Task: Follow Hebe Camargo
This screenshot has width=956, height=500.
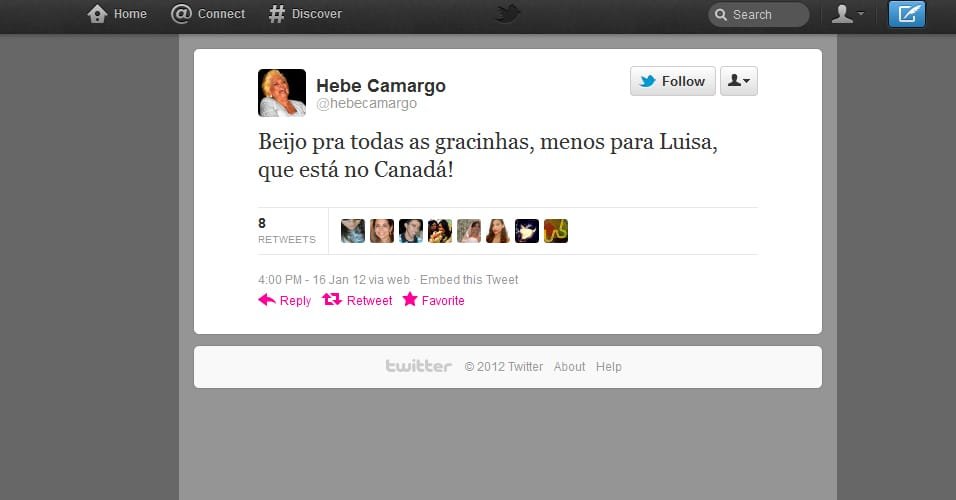Action: point(672,80)
